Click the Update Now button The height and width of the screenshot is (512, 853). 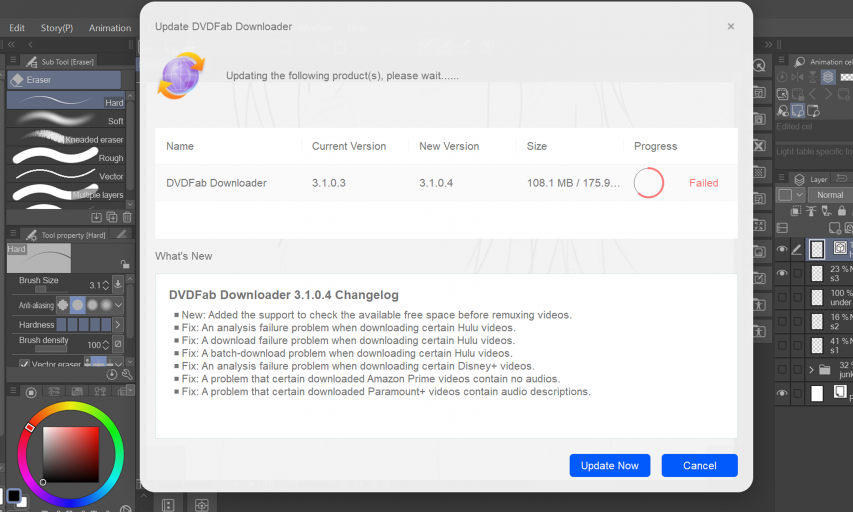click(609, 465)
